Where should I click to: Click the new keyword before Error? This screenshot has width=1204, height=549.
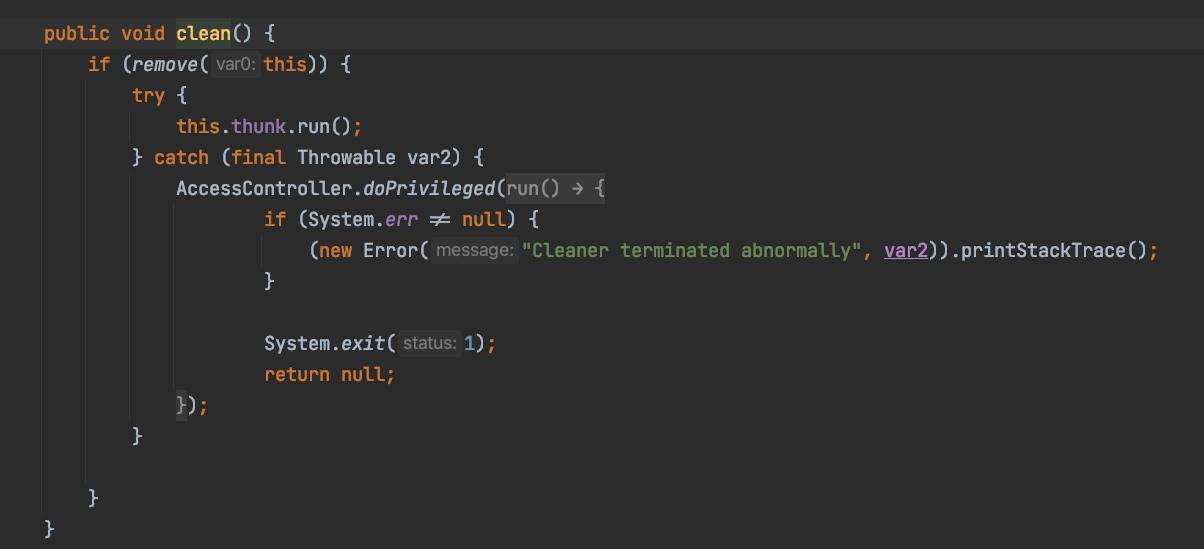click(x=335, y=250)
